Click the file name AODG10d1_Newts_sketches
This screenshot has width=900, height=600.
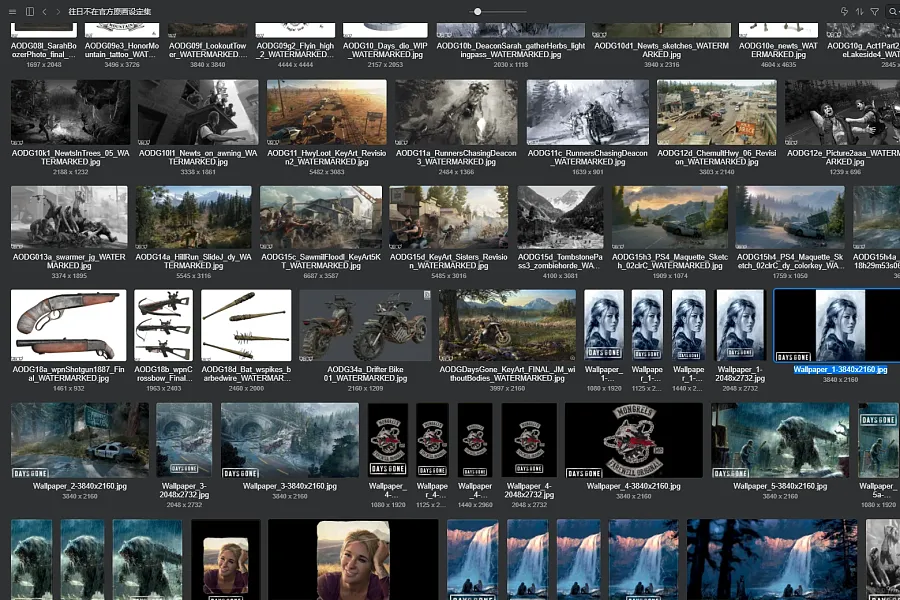662,50
